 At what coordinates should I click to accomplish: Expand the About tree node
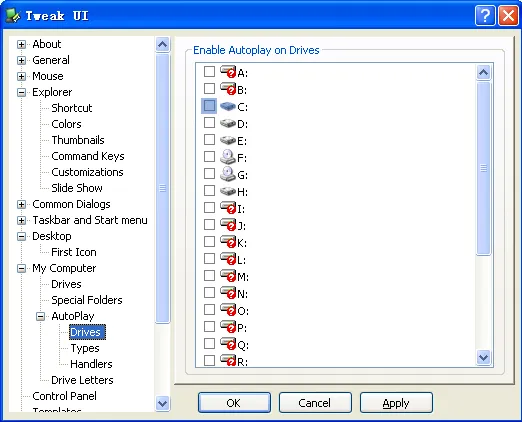click(21, 44)
